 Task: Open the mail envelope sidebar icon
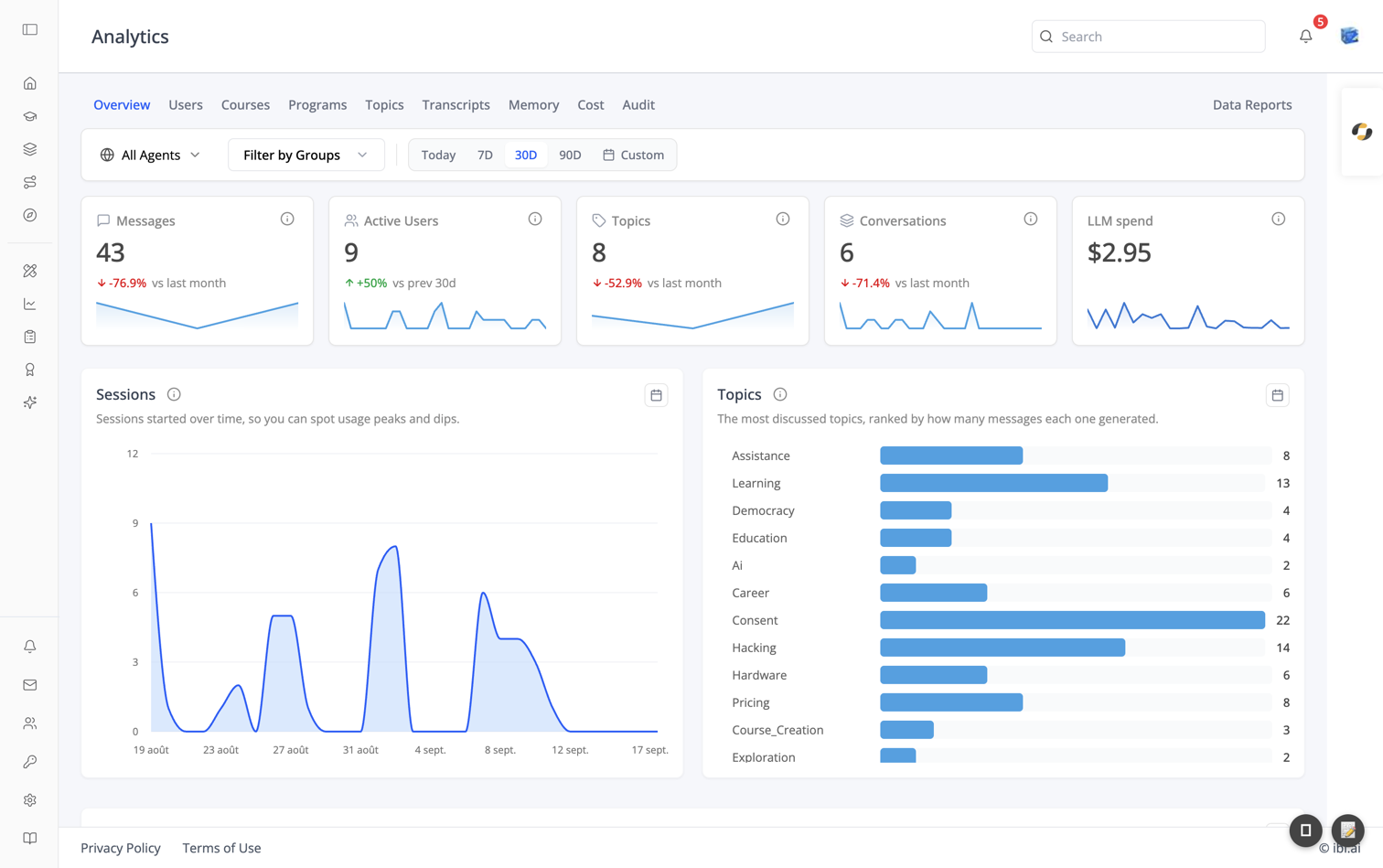(x=30, y=685)
